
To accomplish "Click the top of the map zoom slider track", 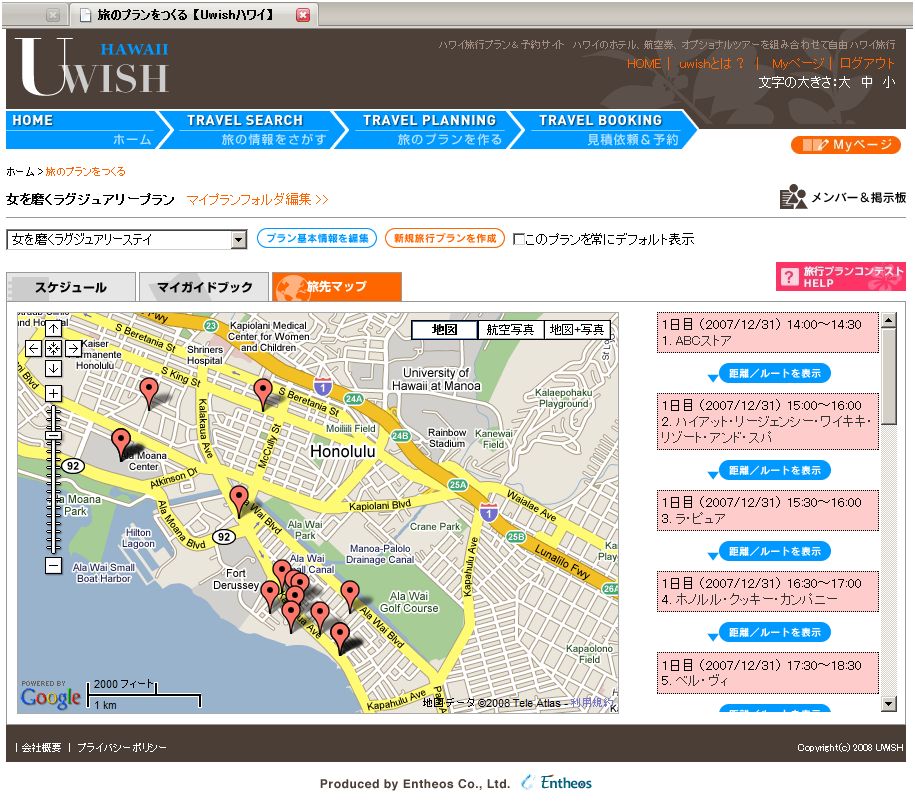I will click(53, 410).
